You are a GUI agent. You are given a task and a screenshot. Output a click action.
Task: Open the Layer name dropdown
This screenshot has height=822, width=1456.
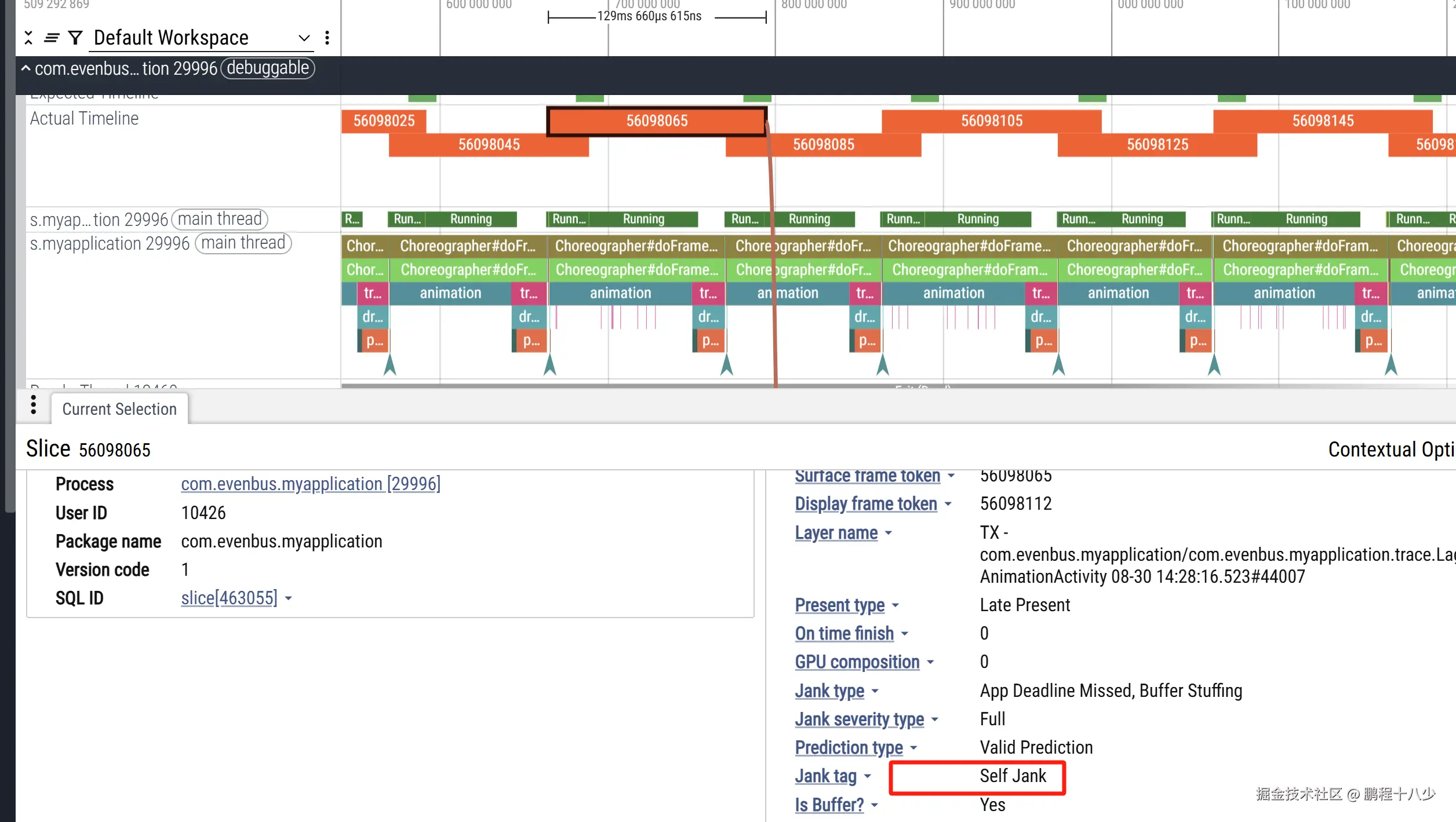(x=889, y=533)
